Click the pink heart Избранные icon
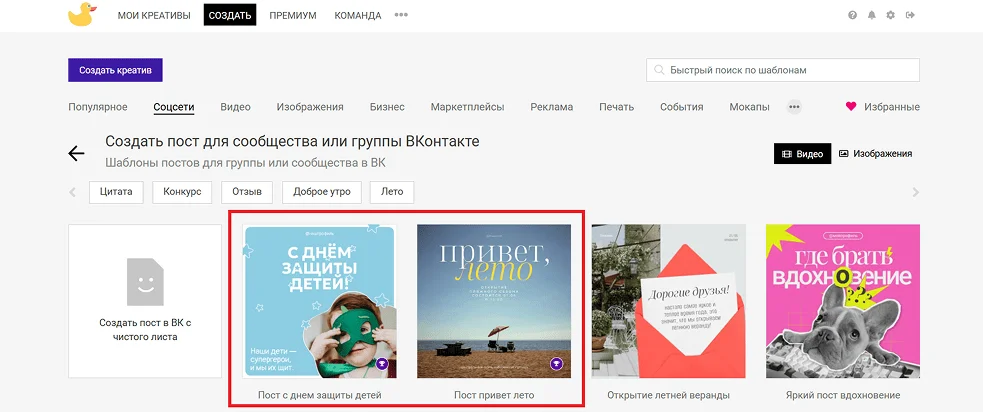This screenshot has width=983, height=412. click(x=851, y=107)
